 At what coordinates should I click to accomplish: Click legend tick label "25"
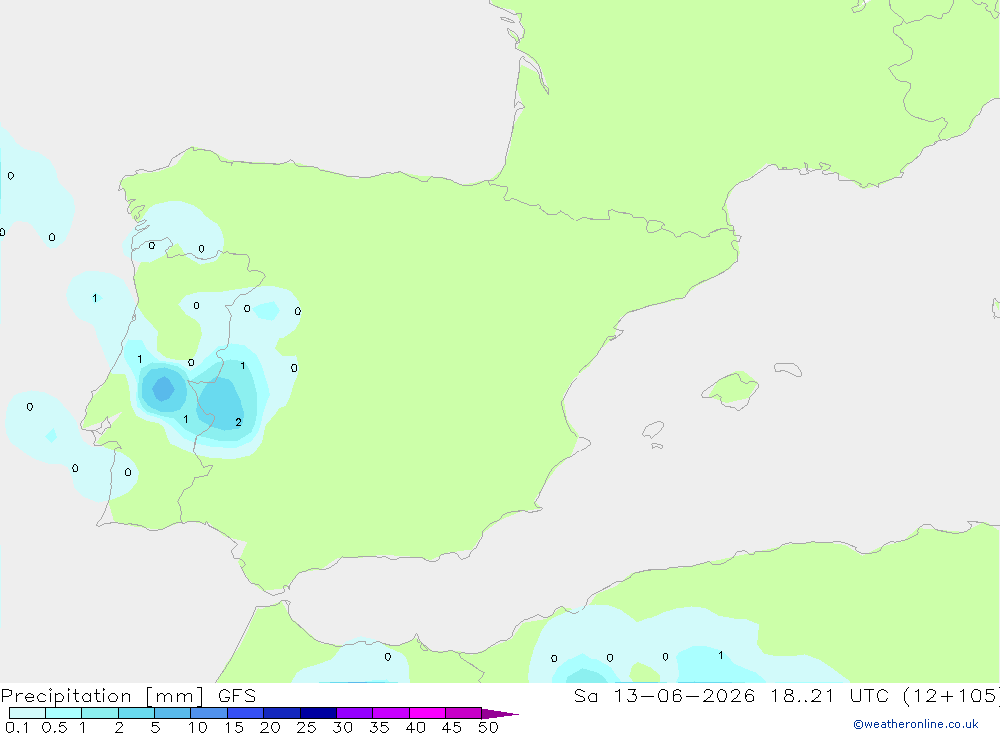click(x=306, y=727)
